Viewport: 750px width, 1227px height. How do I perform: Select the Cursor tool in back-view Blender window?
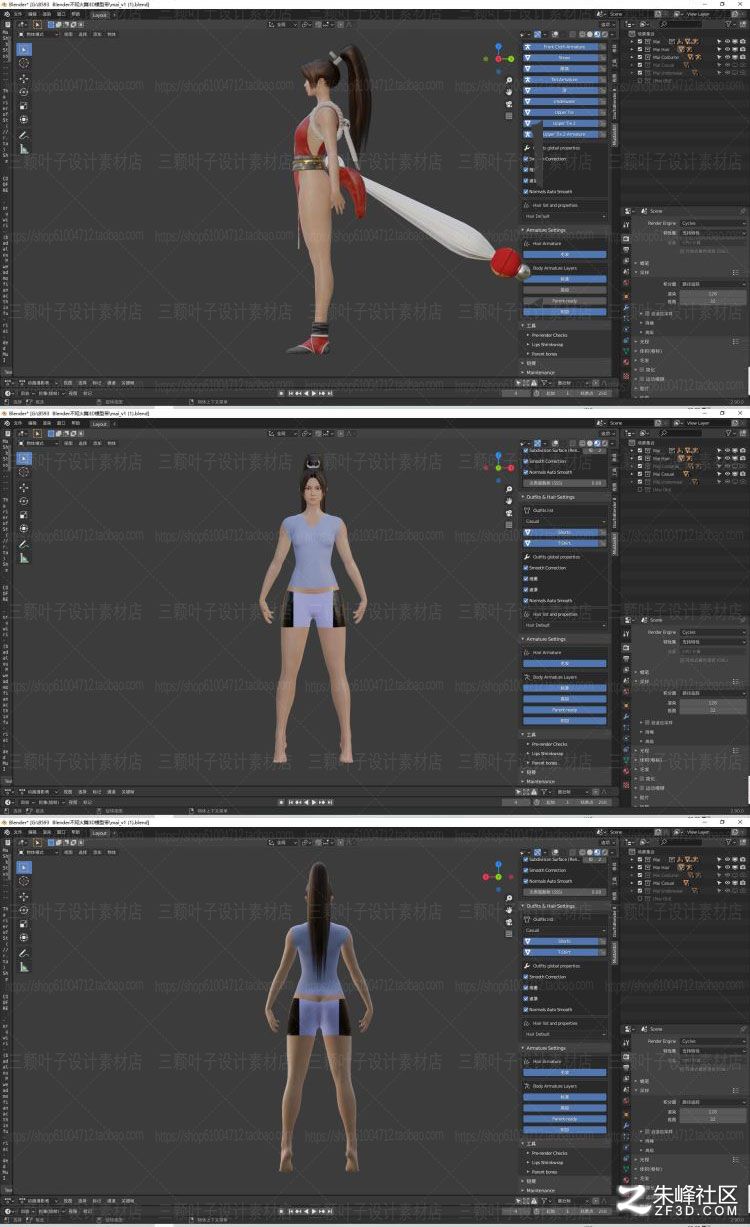tap(24, 881)
